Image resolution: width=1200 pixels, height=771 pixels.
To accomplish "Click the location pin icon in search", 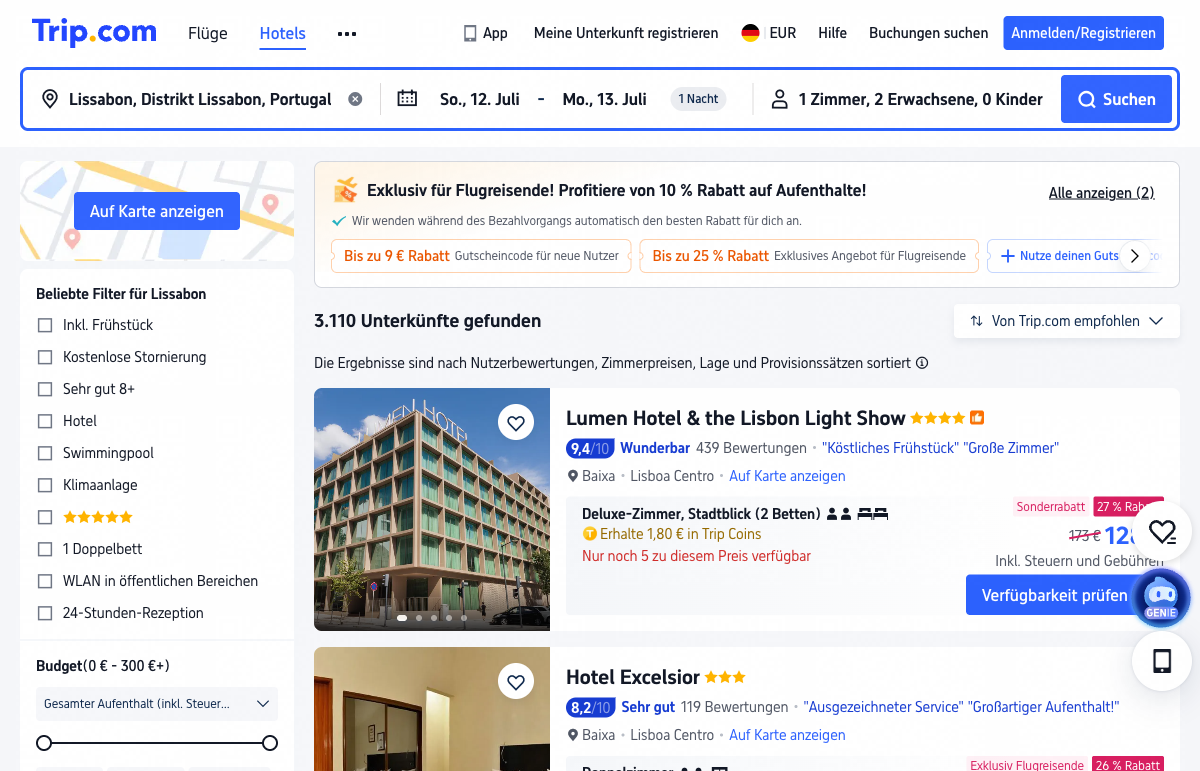I will coord(49,99).
